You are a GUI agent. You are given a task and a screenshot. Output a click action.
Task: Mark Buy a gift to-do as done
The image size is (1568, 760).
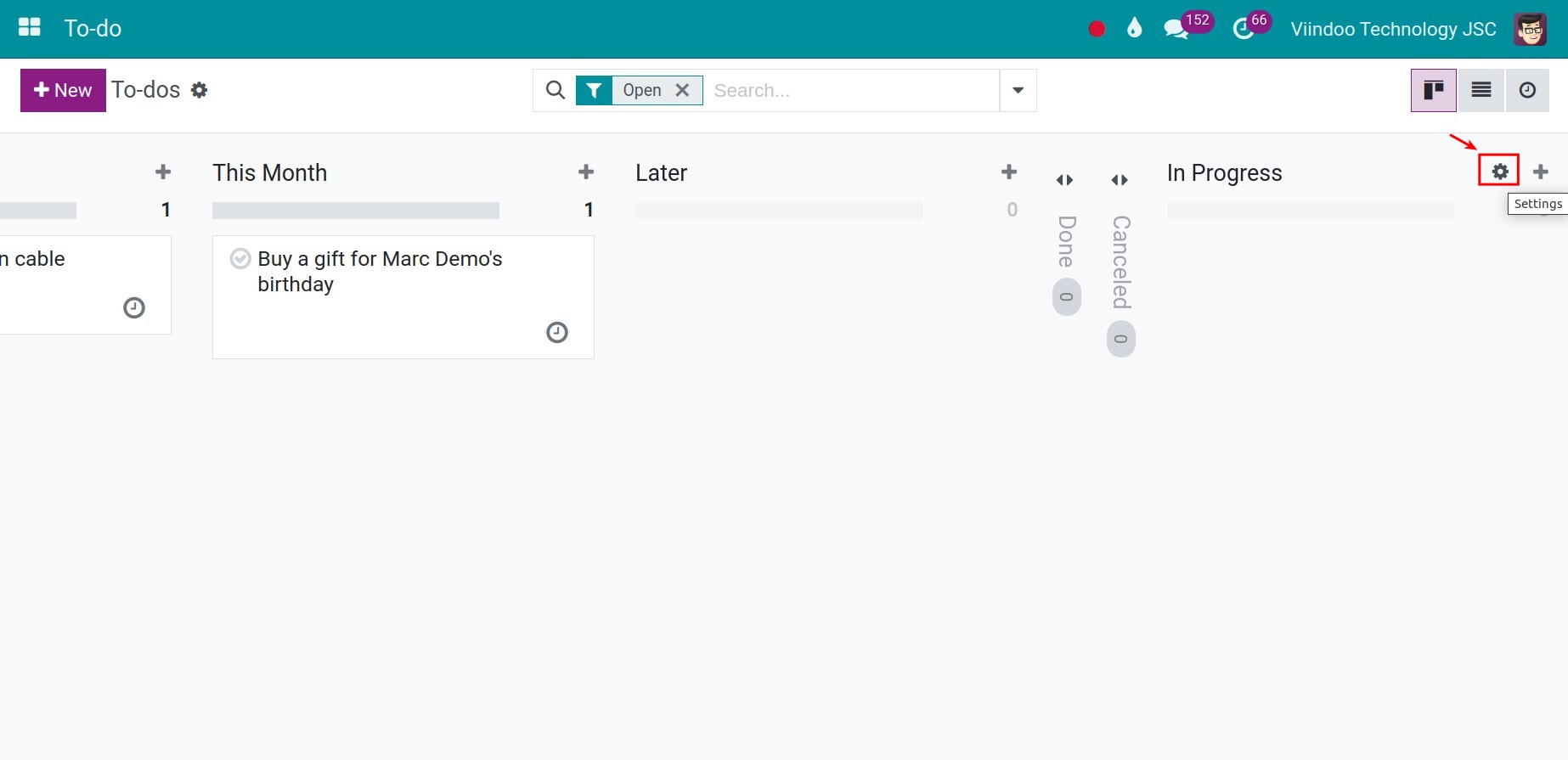click(240, 258)
